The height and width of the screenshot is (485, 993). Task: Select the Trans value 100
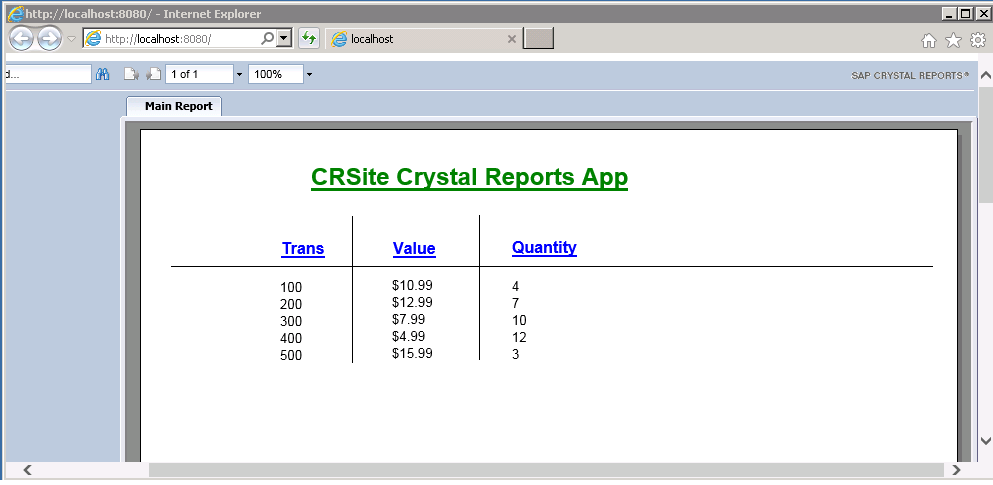[x=291, y=287]
